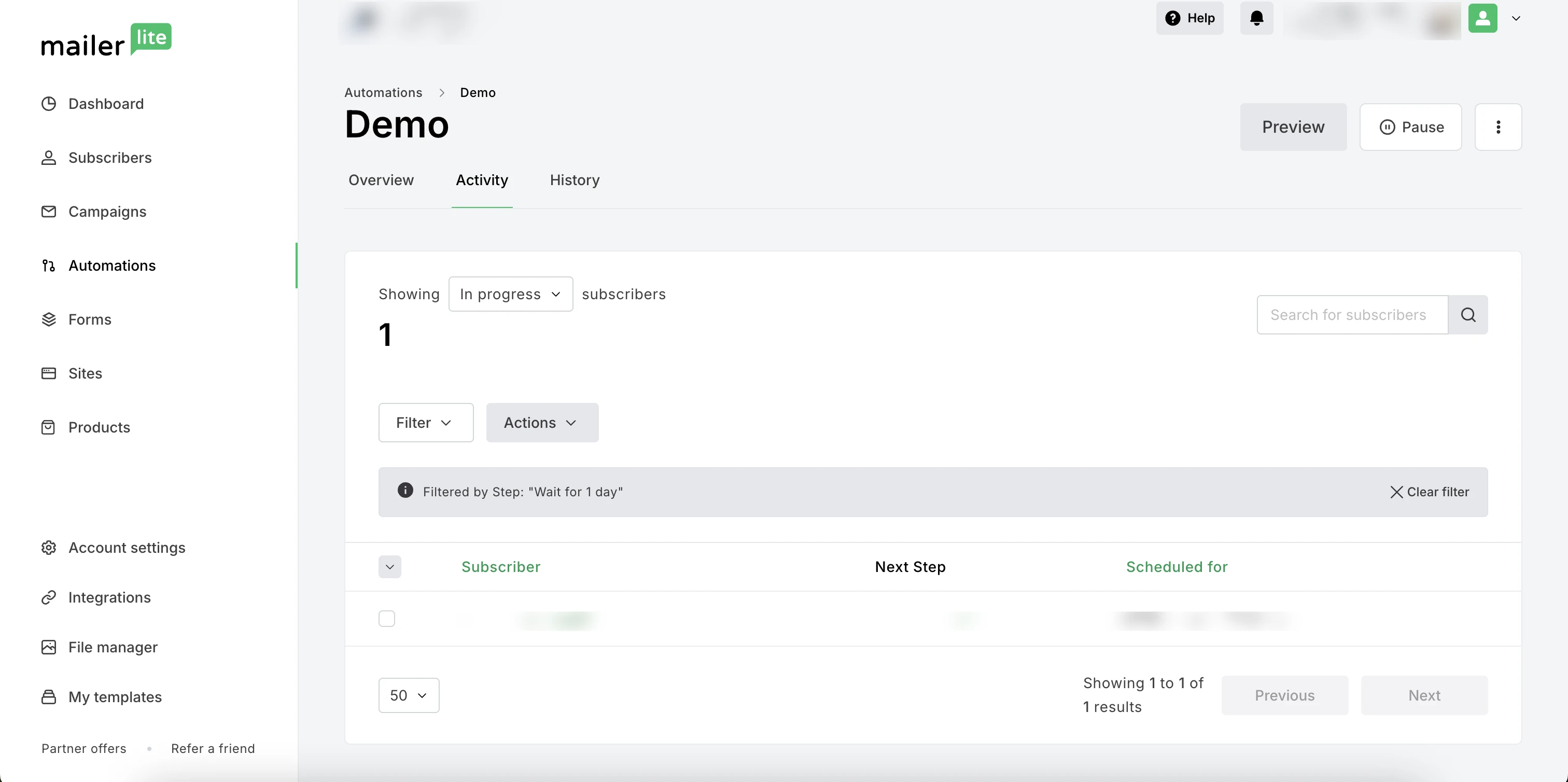This screenshot has height=782, width=1568.
Task: Select Automations in the sidebar
Action: coord(112,266)
